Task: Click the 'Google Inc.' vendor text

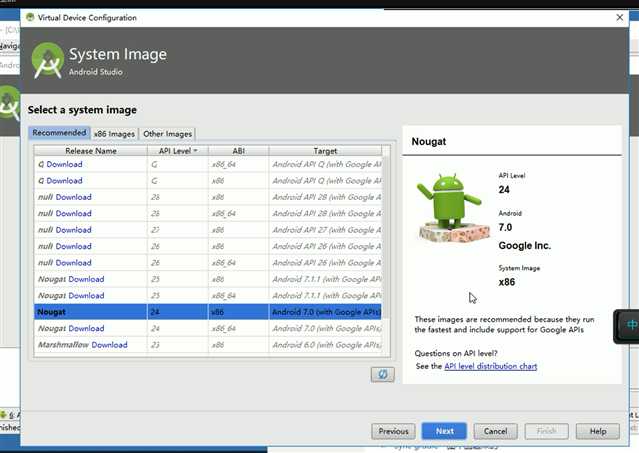Action: [524, 246]
